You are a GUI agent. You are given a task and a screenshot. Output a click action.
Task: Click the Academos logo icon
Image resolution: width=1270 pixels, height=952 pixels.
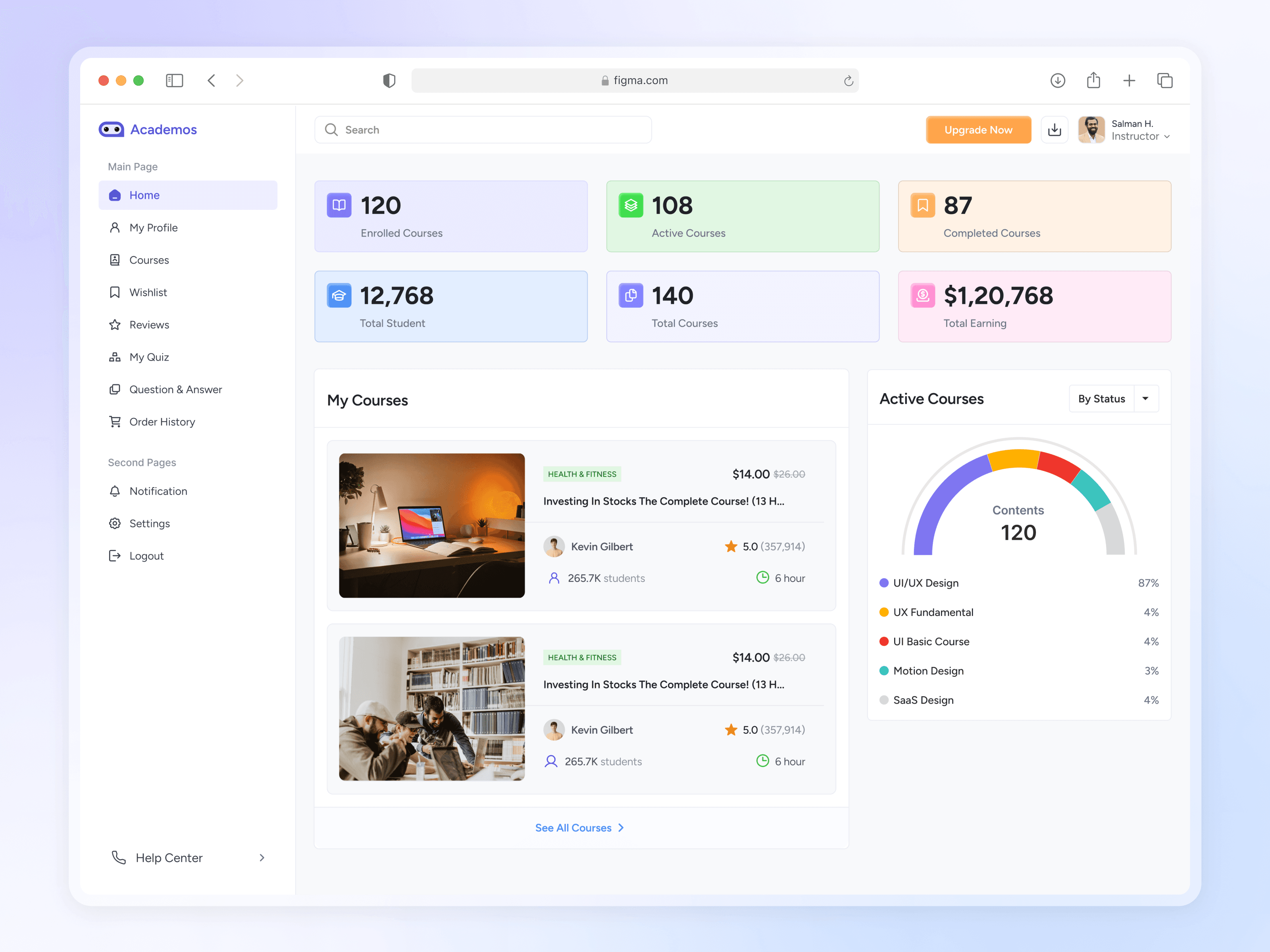[x=111, y=130]
